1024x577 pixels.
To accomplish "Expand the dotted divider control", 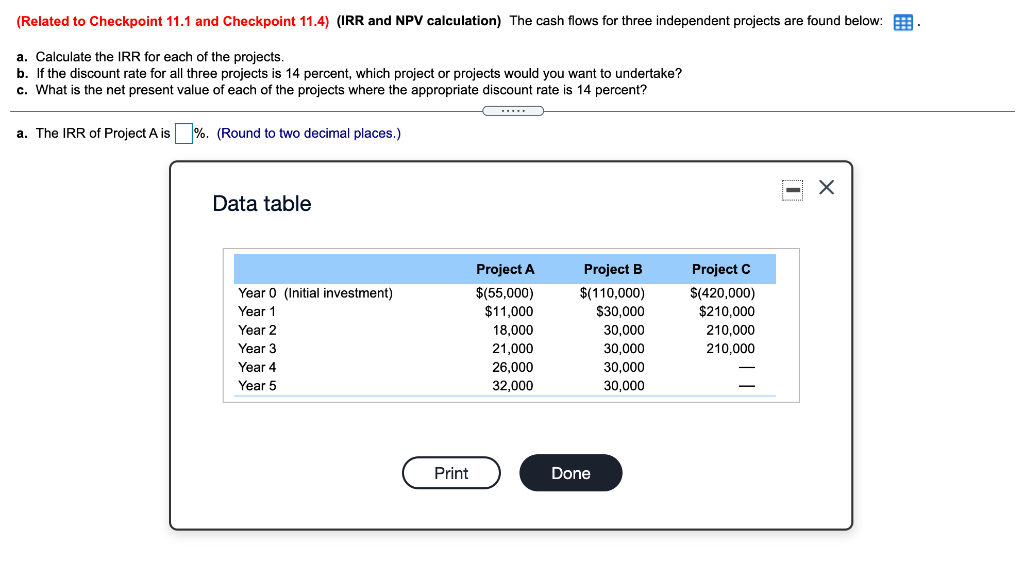I will 513,111.
